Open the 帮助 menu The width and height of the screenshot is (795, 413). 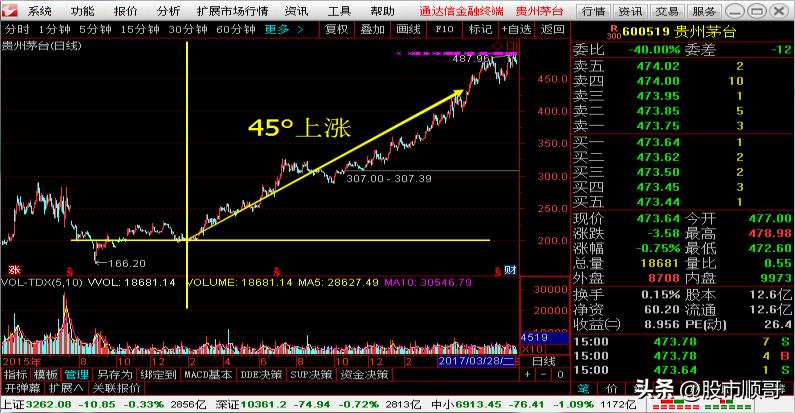tap(382, 11)
